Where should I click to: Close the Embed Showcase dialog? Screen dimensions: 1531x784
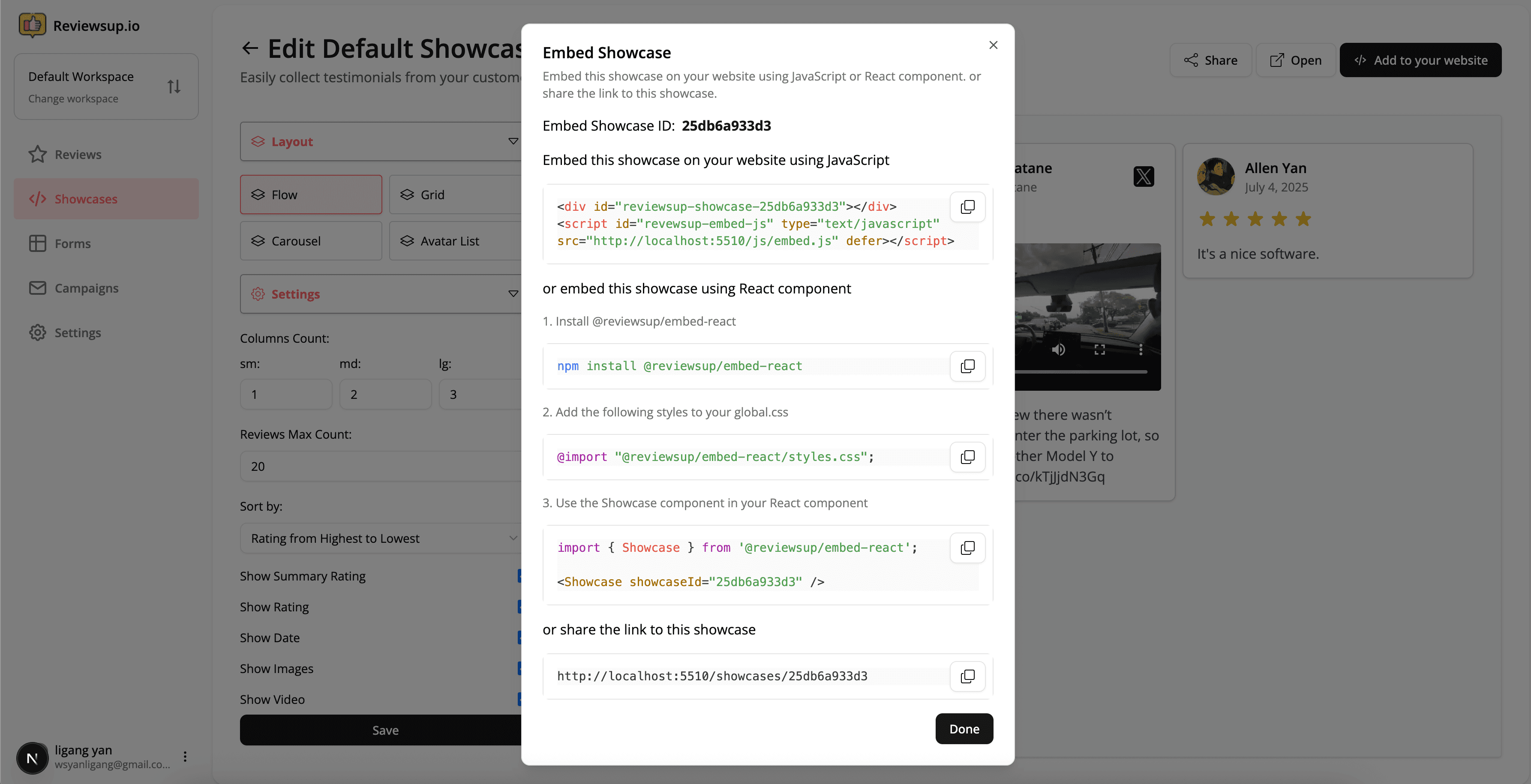[993, 45]
